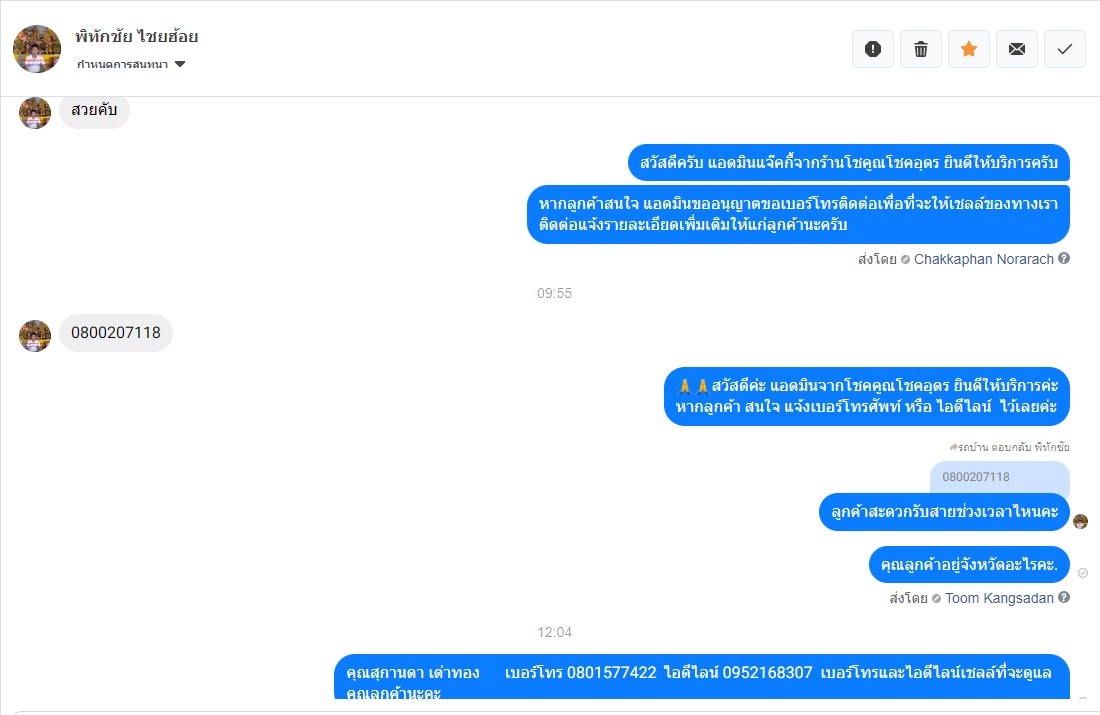Mark conversation done with checkmark icon

pyautogui.click(x=1065, y=49)
